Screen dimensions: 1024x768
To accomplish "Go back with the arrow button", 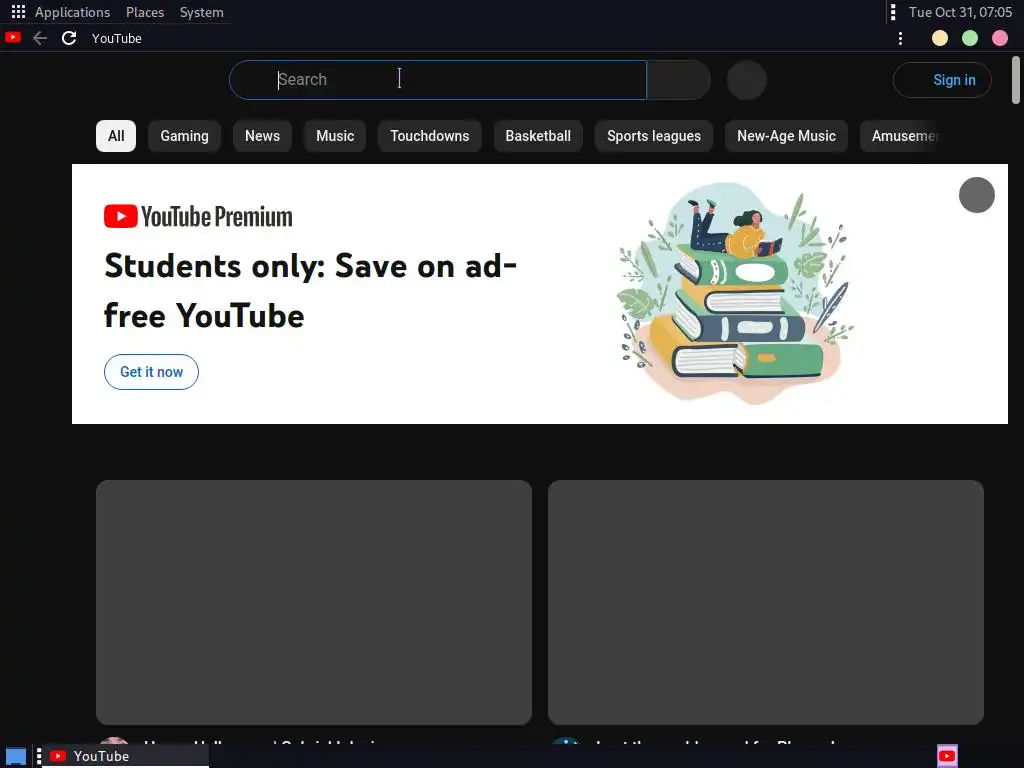I will point(40,38).
